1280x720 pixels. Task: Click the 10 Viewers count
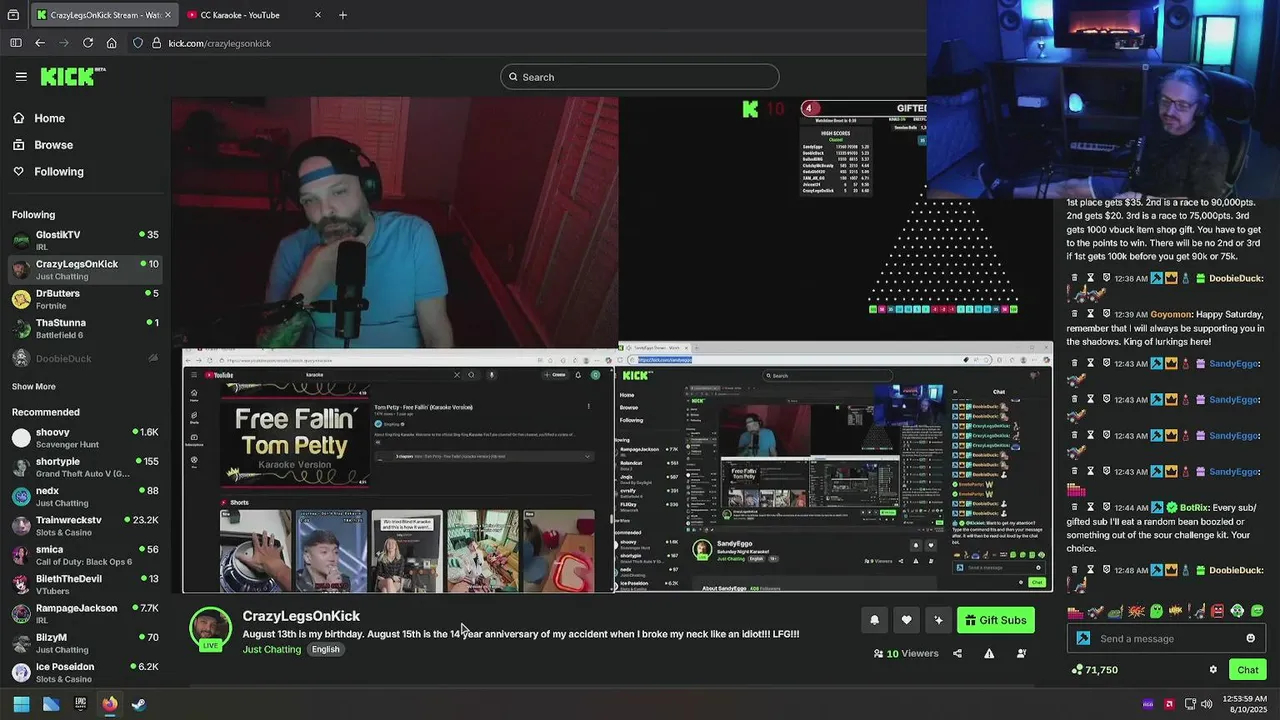tap(906, 653)
